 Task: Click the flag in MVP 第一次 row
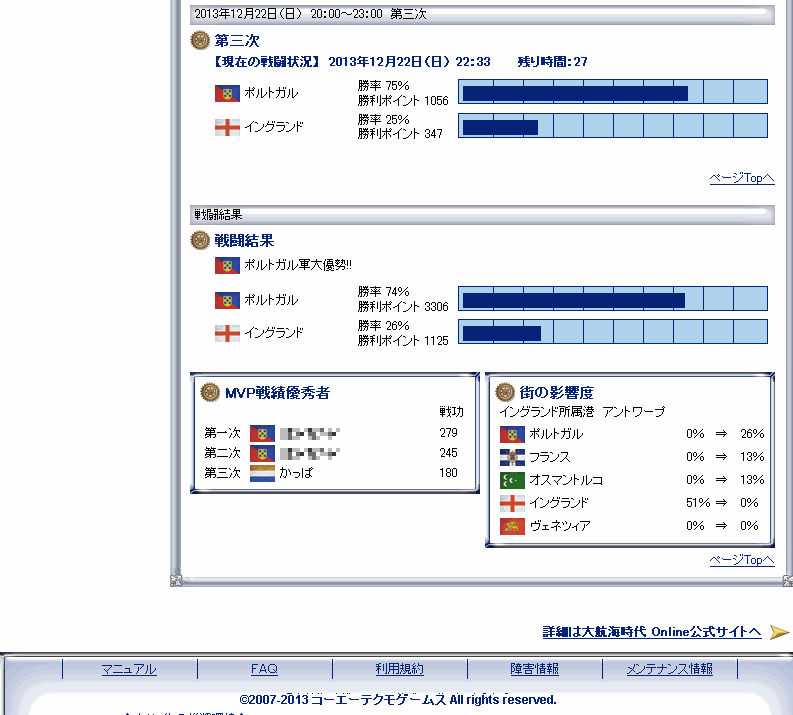coord(262,433)
